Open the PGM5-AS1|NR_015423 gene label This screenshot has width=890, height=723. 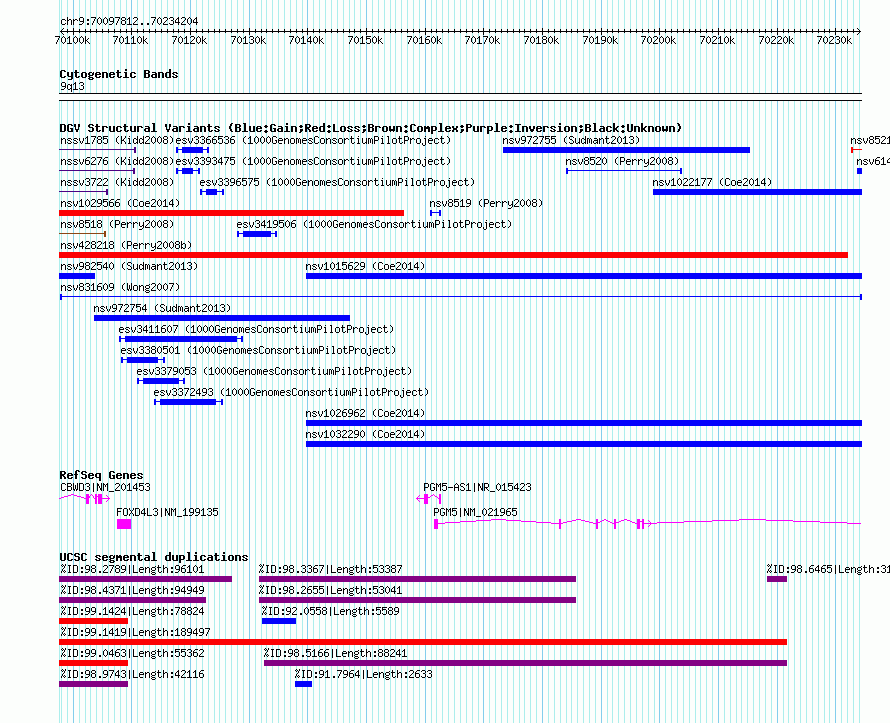click(x=477, y=487)
